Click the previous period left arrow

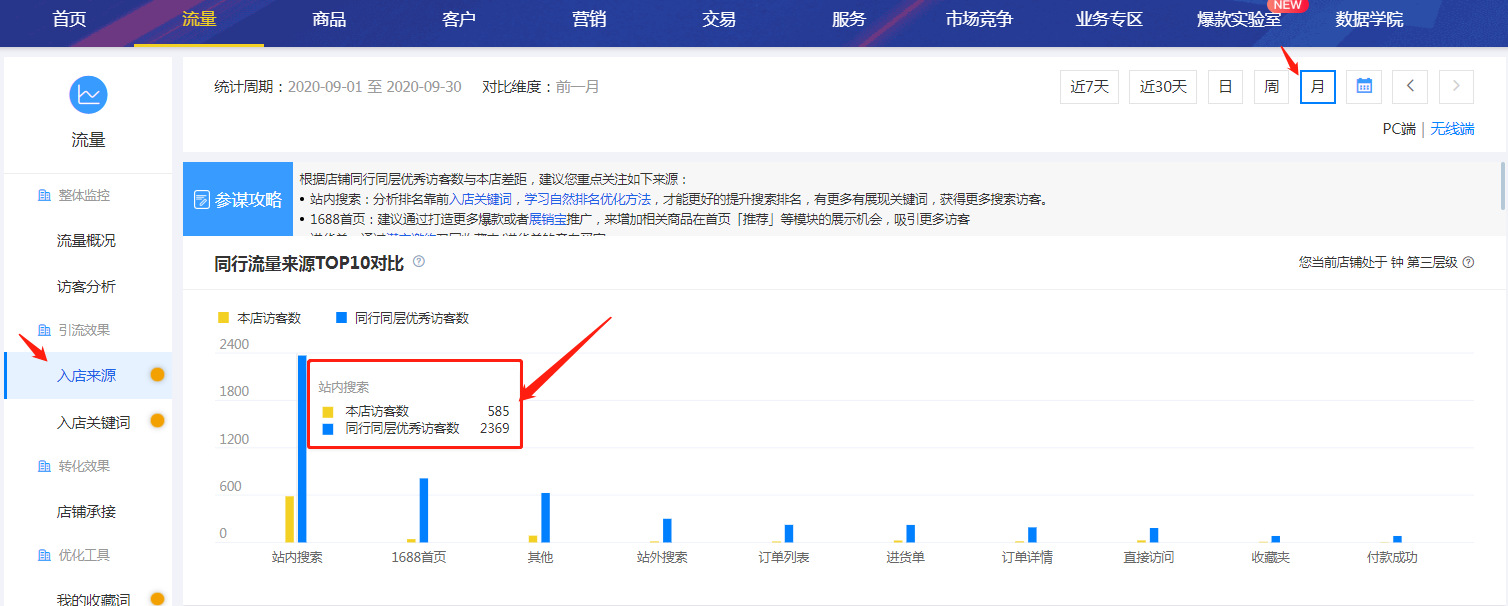tap(1410, 87)
